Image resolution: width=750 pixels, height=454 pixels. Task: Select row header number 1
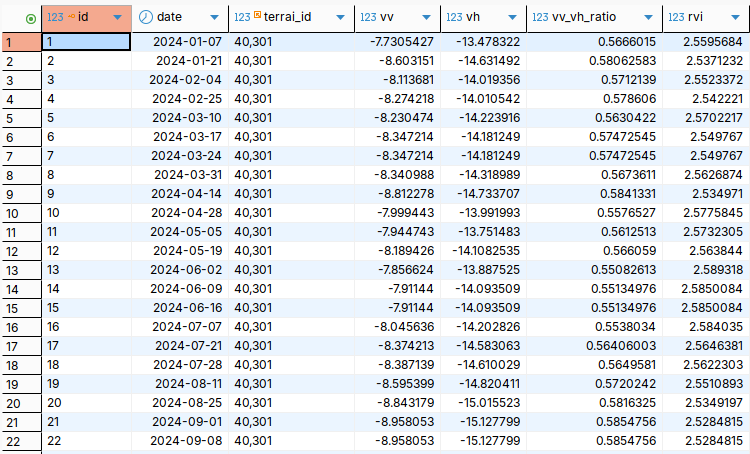click(x=21, y=42)
